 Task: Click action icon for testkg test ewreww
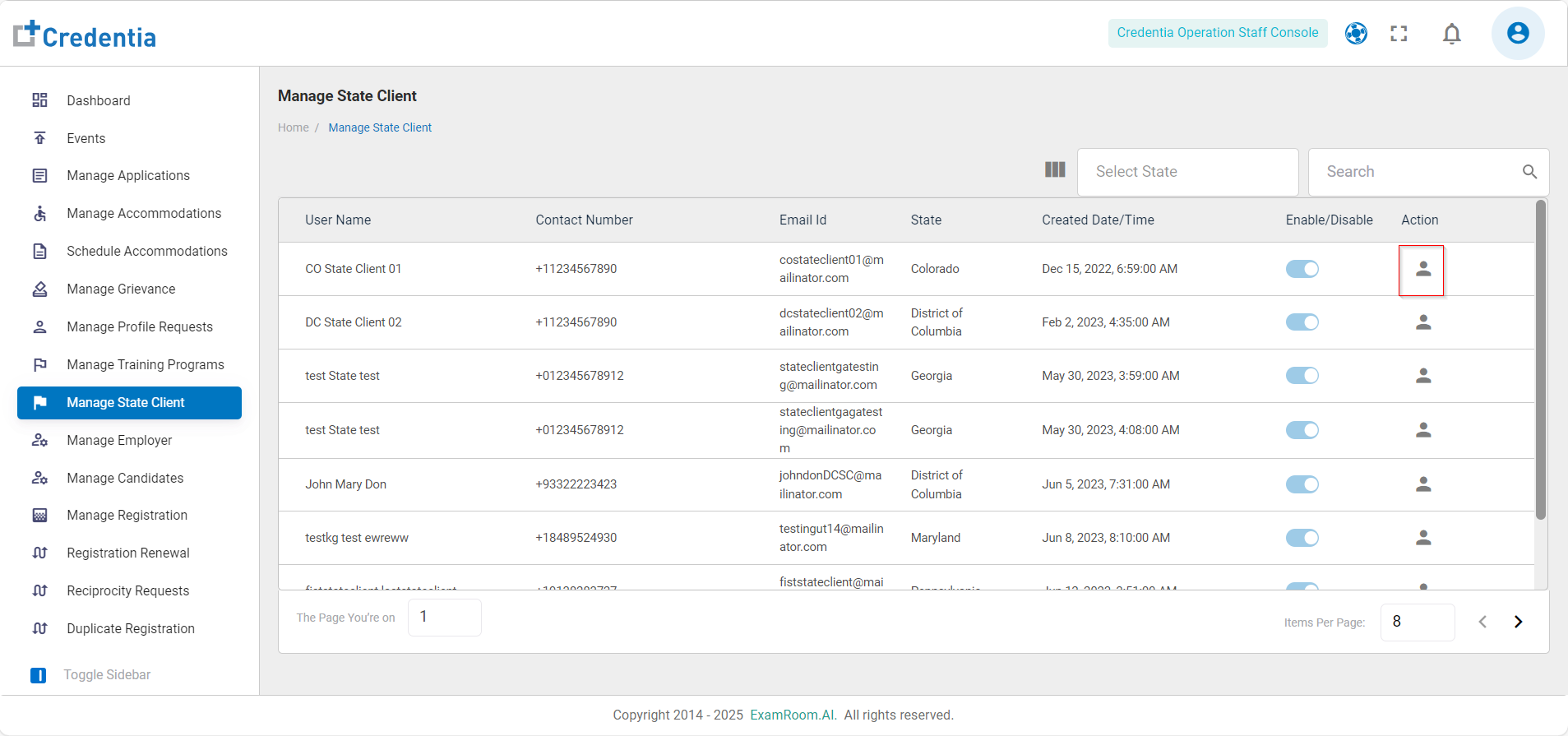1423,538
